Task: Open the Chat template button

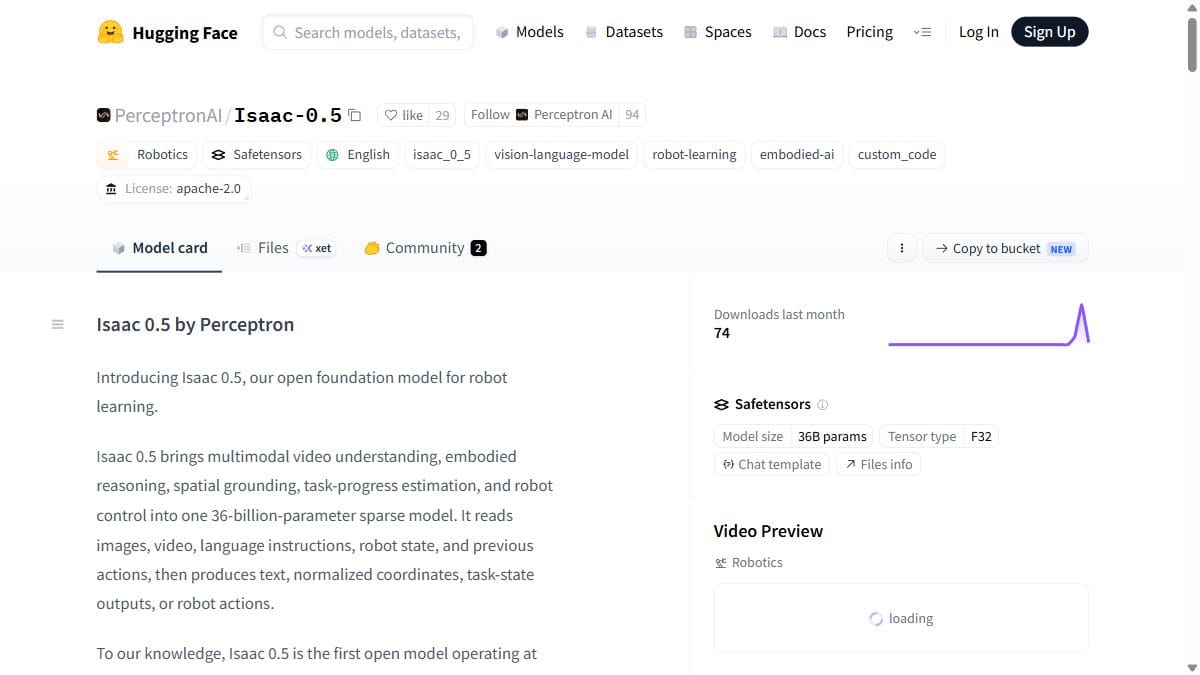Action: coord(771,464)
